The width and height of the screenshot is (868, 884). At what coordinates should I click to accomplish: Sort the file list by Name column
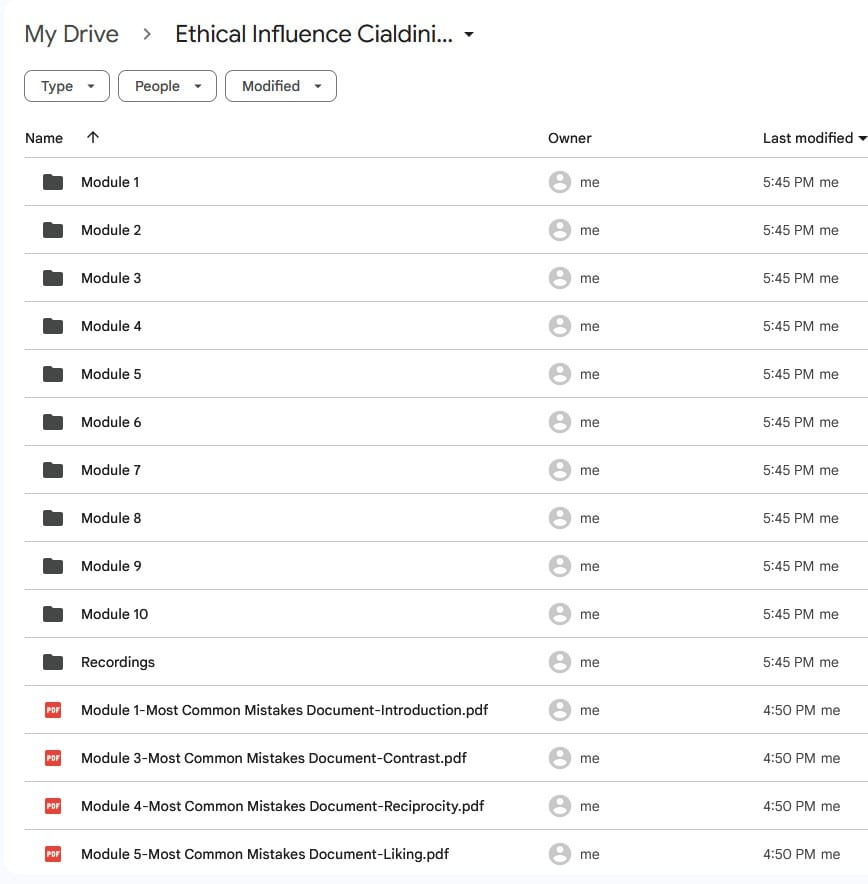coord(44,138)
